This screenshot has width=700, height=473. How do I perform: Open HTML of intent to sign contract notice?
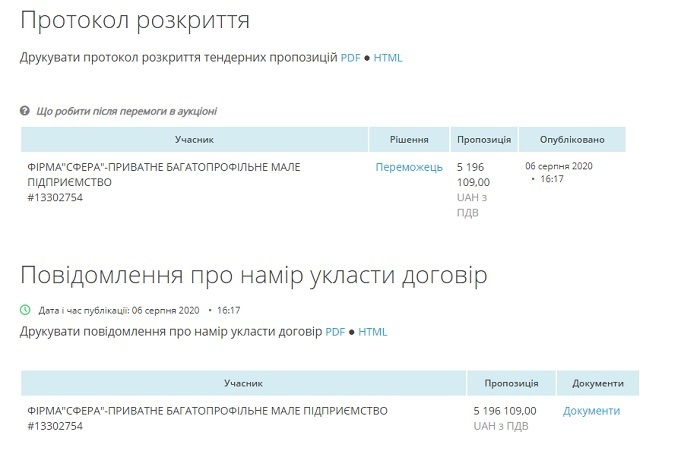tap(372, 332)
